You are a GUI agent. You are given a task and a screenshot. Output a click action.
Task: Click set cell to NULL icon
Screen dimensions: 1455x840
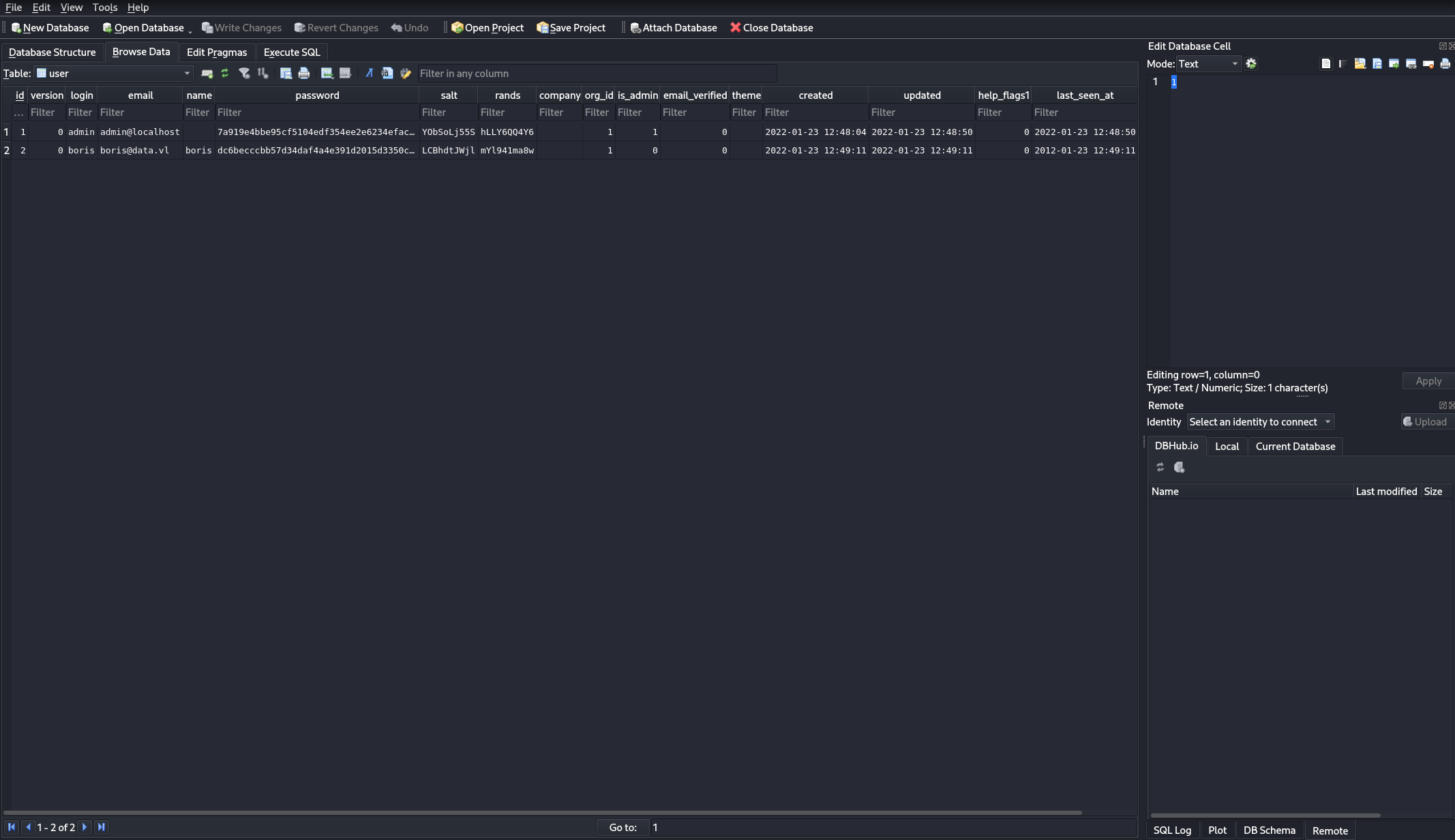1428,64
